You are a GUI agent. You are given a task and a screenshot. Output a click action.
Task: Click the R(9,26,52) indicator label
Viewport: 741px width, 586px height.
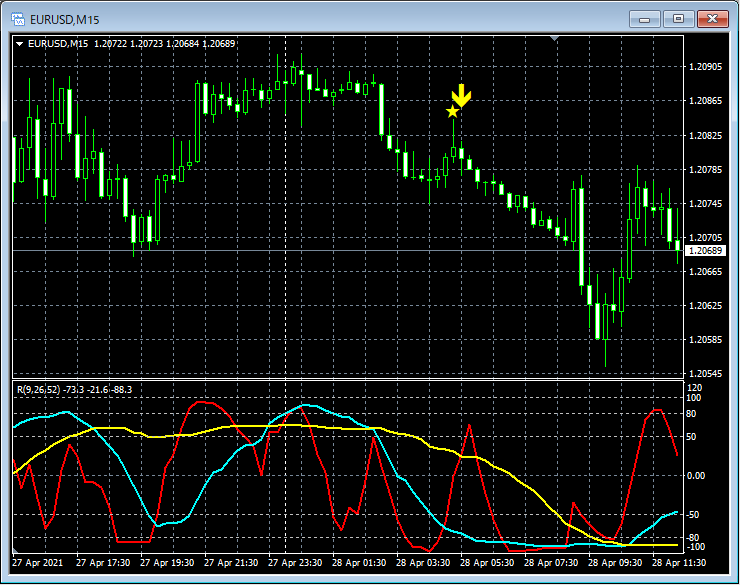click(x=75, y=390)
